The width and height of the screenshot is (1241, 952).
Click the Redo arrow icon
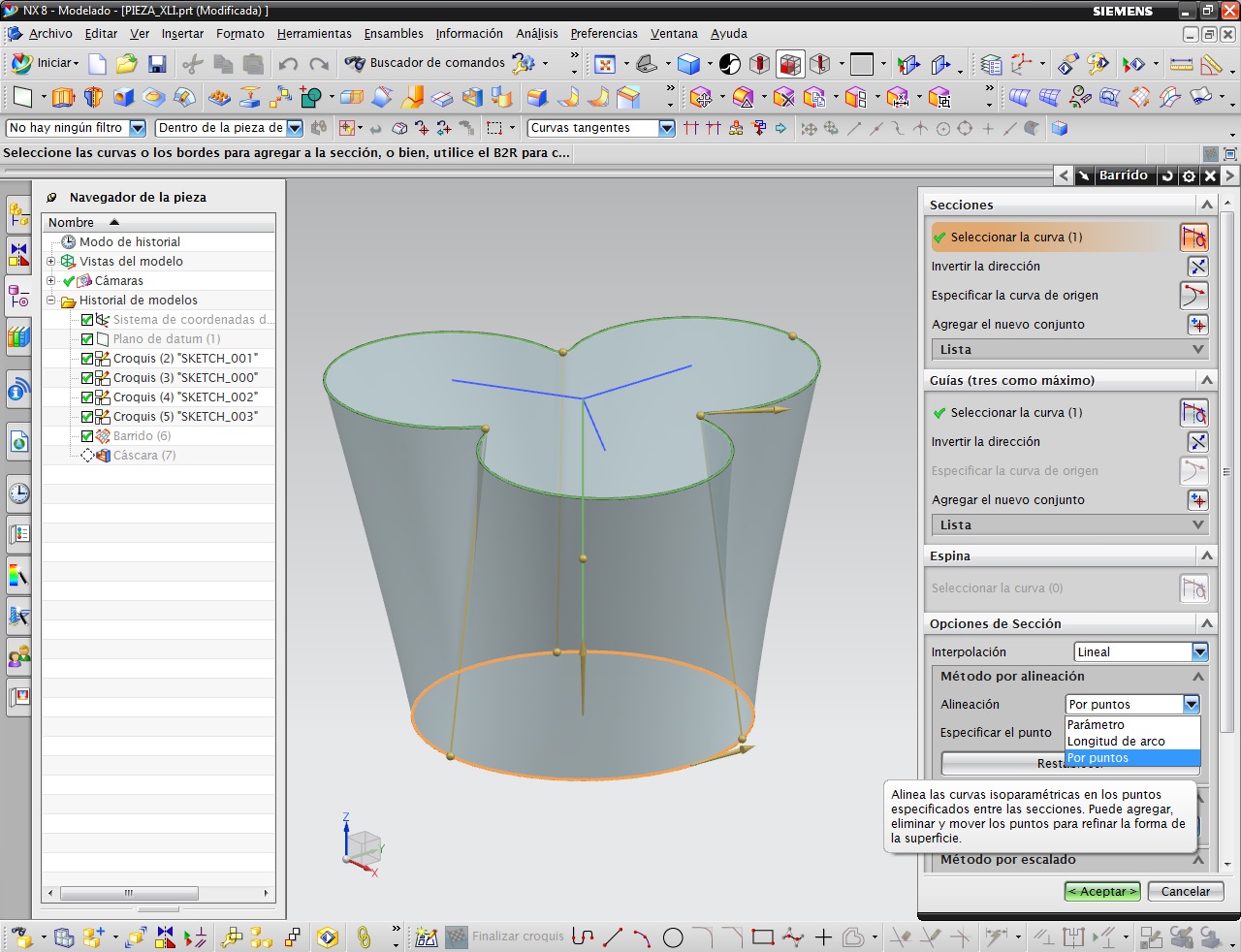tap(319, 64)
